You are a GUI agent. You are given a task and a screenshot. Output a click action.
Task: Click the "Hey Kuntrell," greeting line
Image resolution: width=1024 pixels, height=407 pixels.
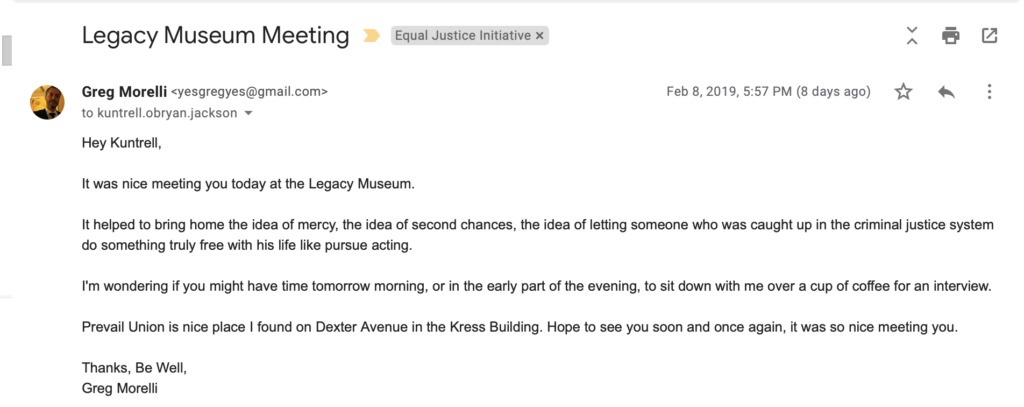point(121,142)
